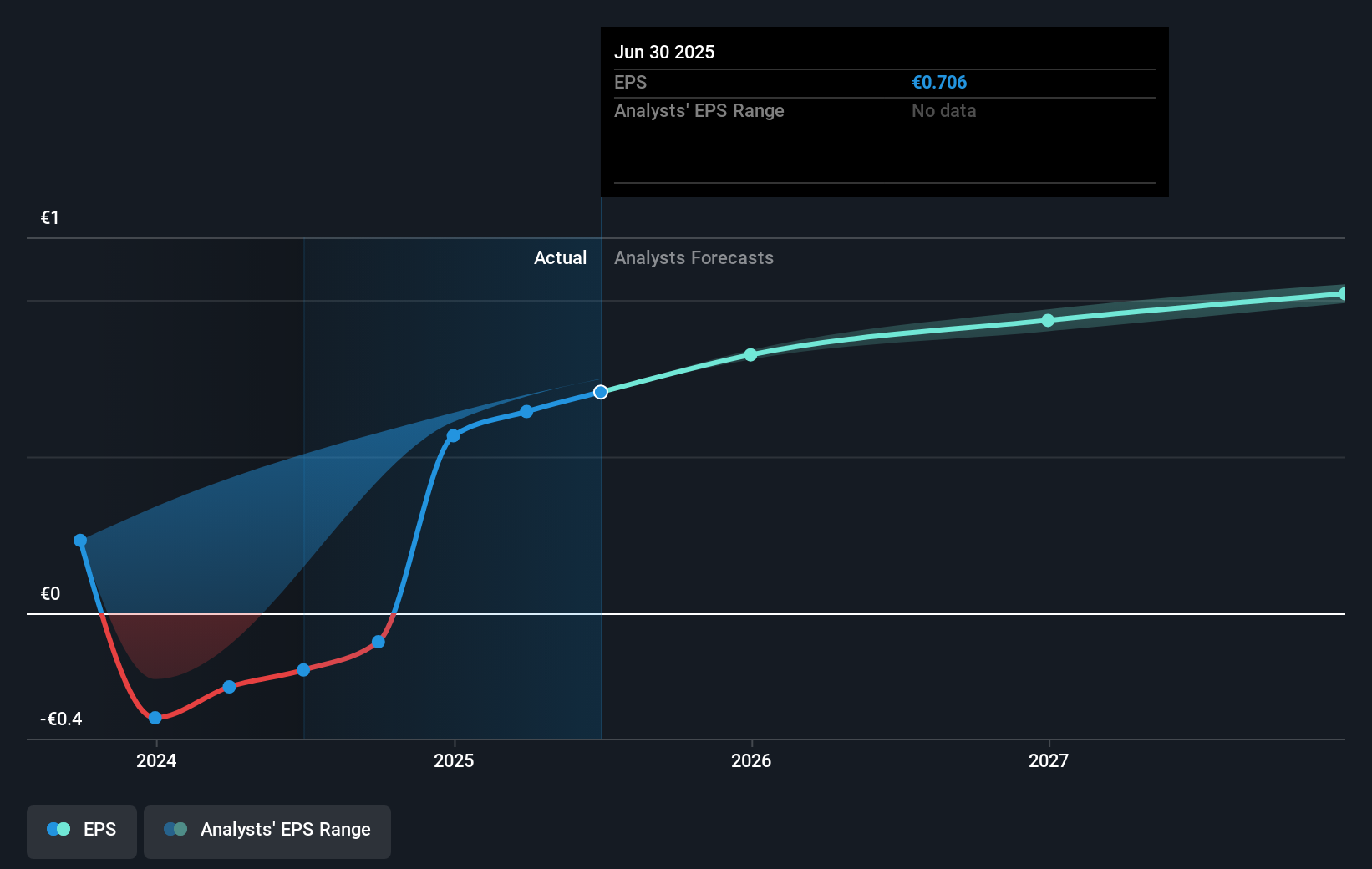
Task: Switch to the Actual view
Action: (560, 257)
